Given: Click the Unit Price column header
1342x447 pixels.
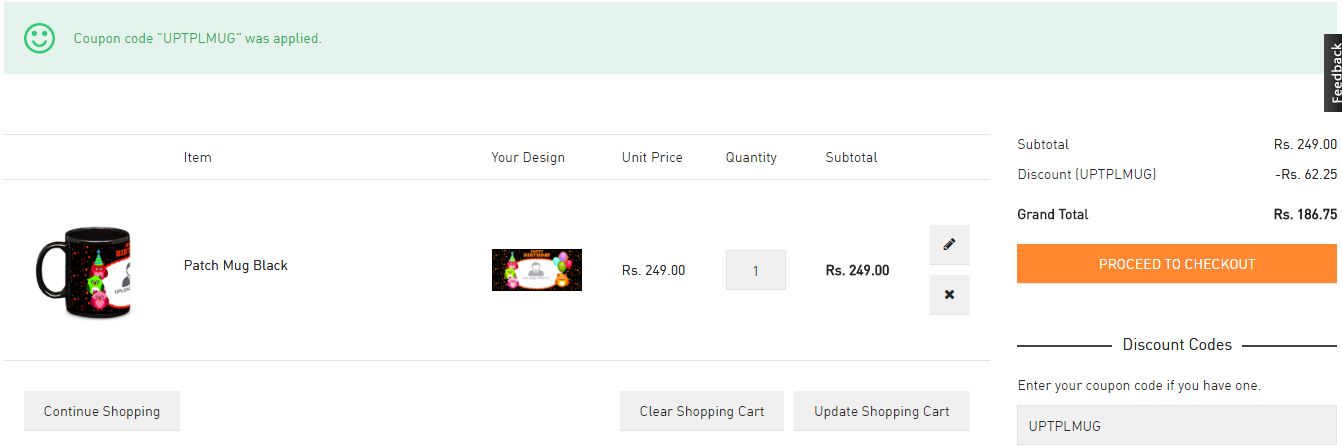Looking at the screenshot, I should click(x=652, y=157).
